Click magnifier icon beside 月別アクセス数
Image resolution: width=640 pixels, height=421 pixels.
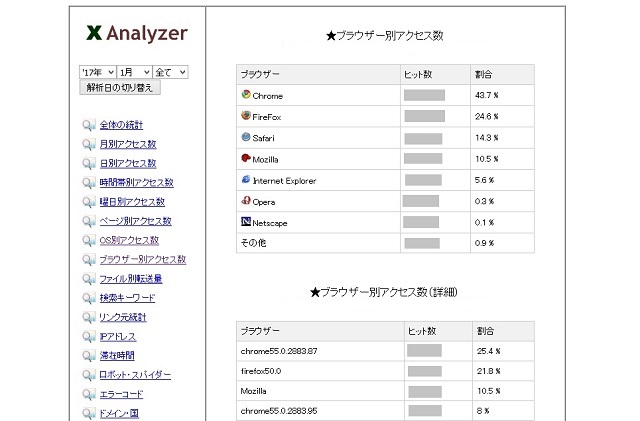click(89, 144)
